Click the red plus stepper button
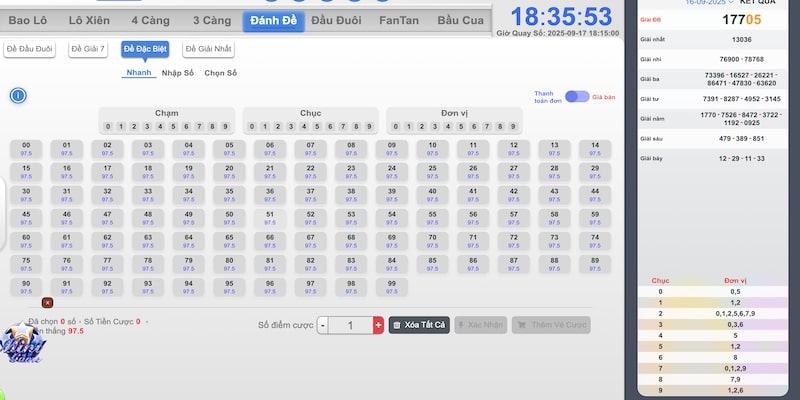Image resolution: width=800 pixels, height=400 pixels. 378,325
